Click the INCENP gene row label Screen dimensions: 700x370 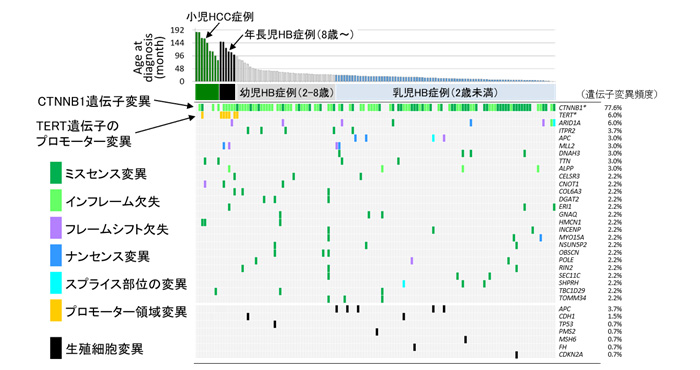point(570,229)
